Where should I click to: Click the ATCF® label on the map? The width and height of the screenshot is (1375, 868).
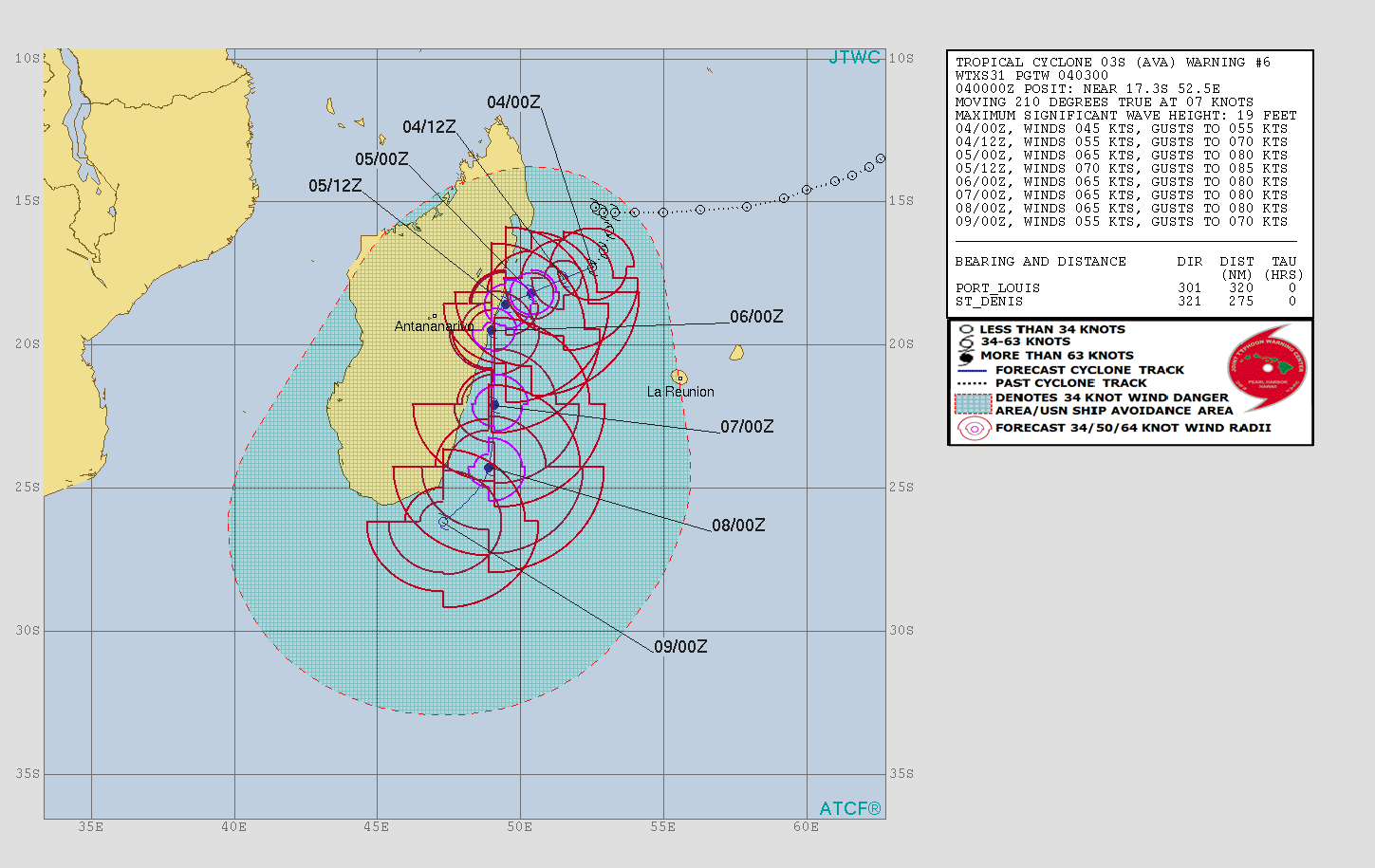[x=850, y=808]
